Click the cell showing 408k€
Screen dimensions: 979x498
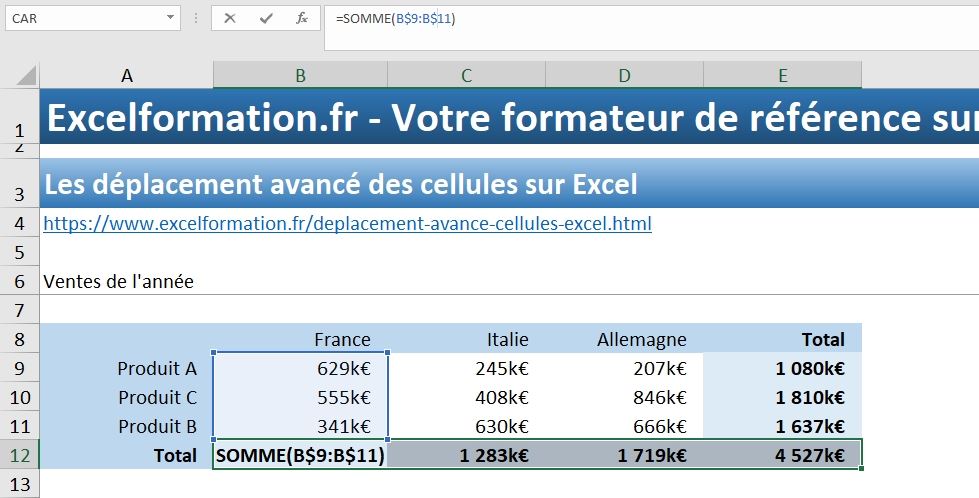click(x=466, y=398)
